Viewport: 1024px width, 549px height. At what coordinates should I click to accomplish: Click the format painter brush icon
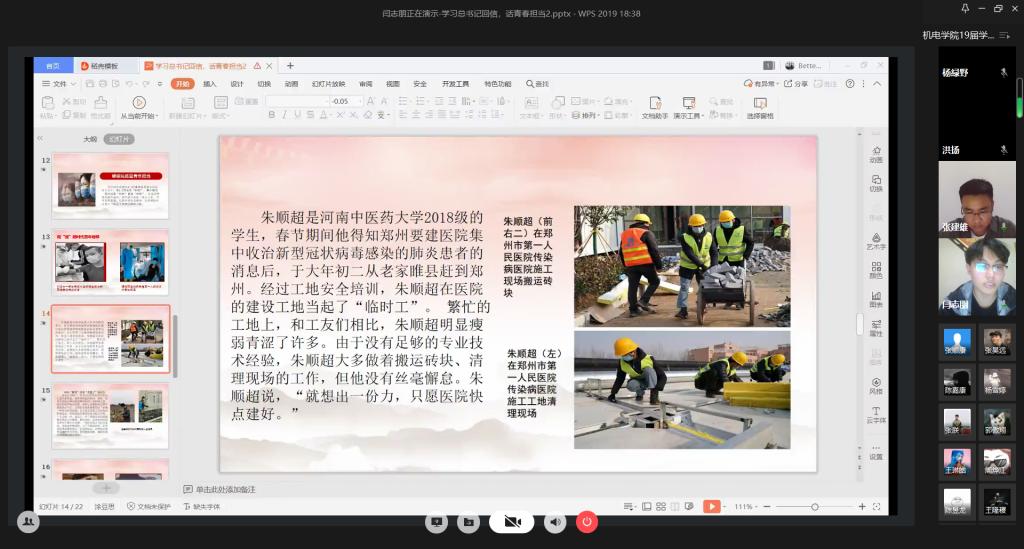coord(101,102)
